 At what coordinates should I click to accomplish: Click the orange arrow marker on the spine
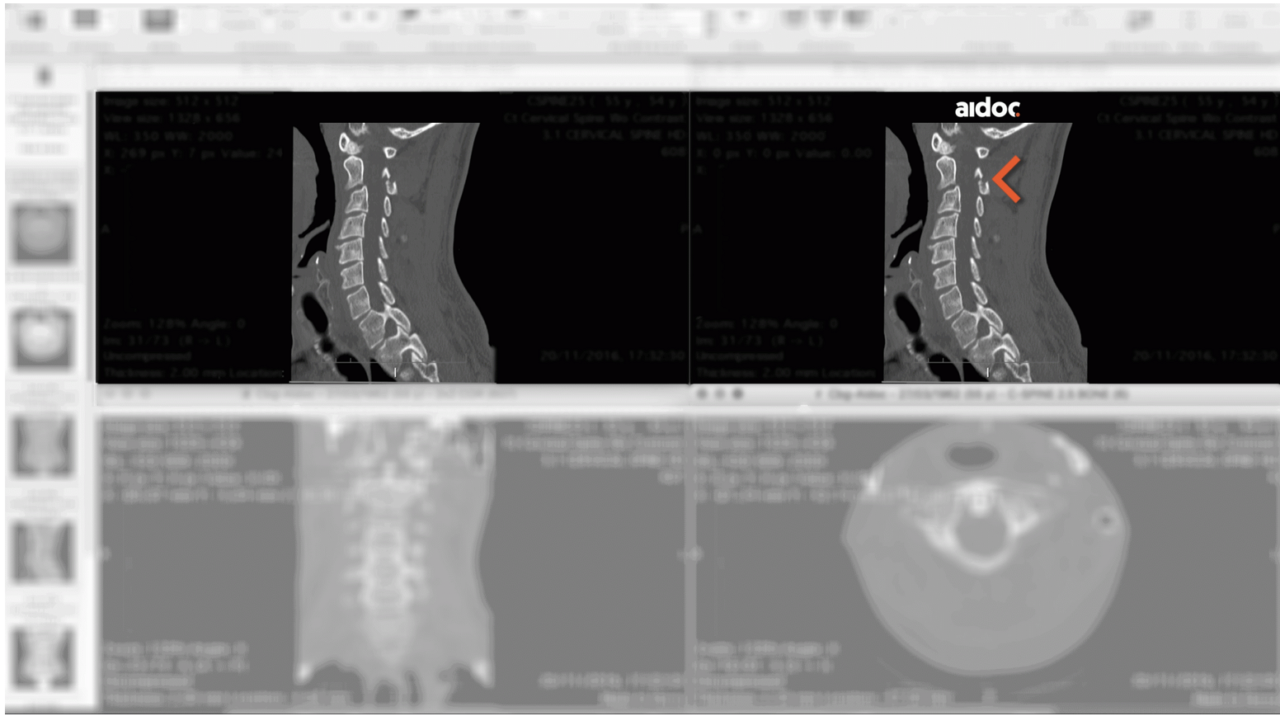pyautogui.click(x=1006, y=180)
